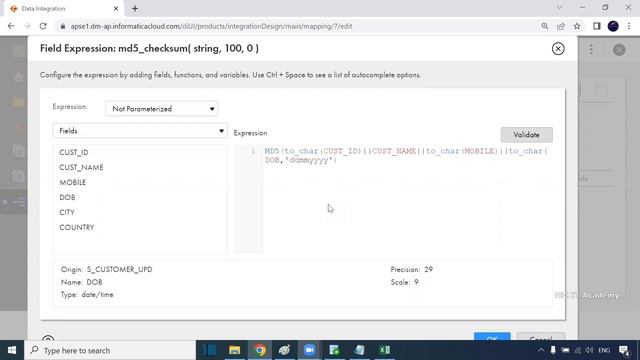Show hidden system tray icons
640x360 pixels.
(x=541, y=350)
